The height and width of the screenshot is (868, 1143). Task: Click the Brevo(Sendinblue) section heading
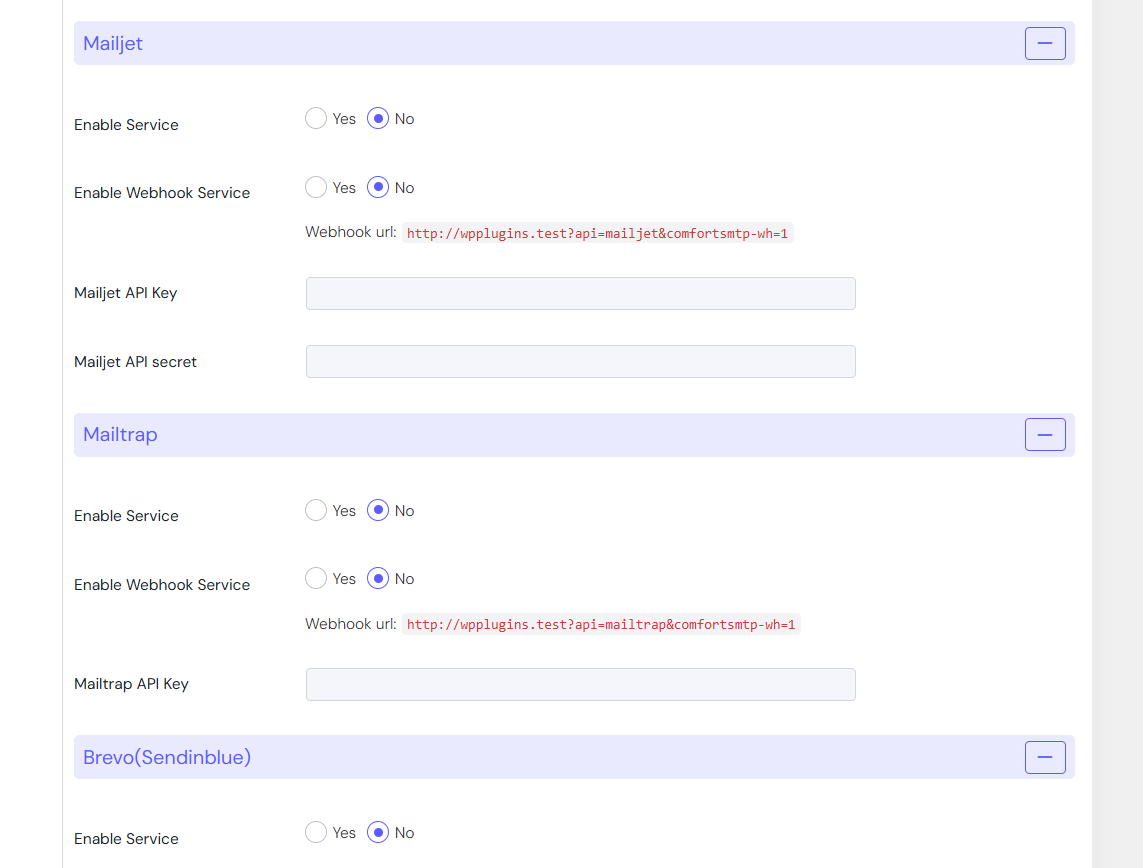click(x=167, y=757)
